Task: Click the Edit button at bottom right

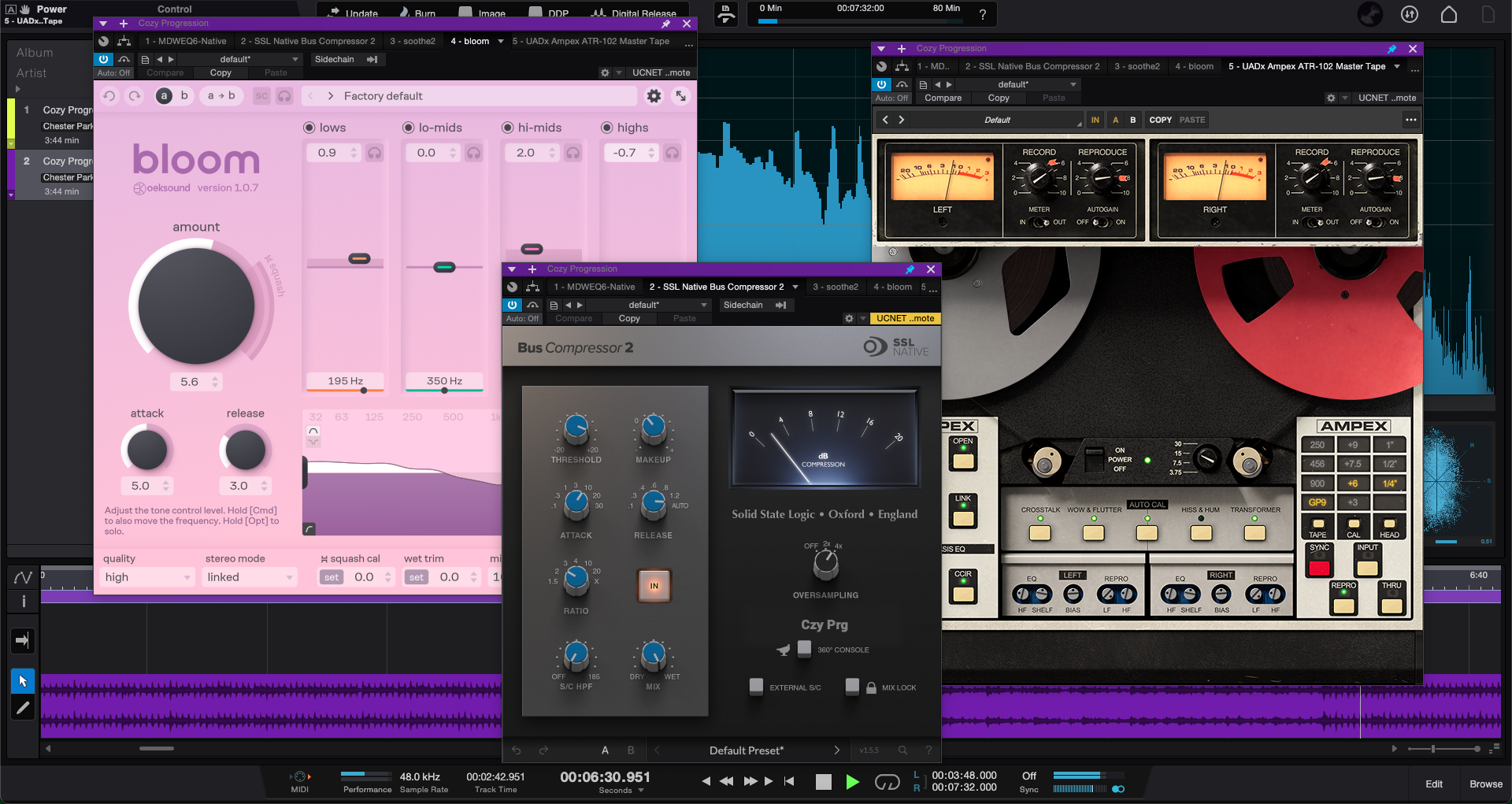Action: pos(1434,784)
